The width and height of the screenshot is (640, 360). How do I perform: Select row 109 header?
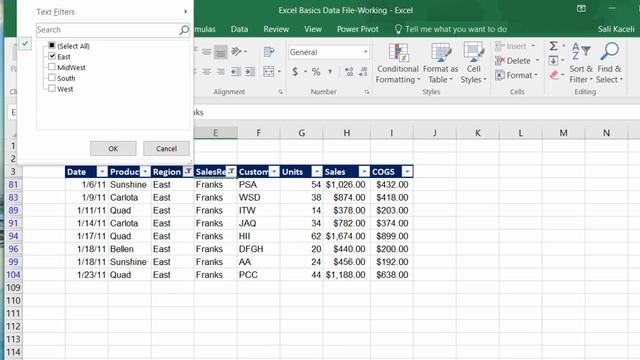point(13,288)
